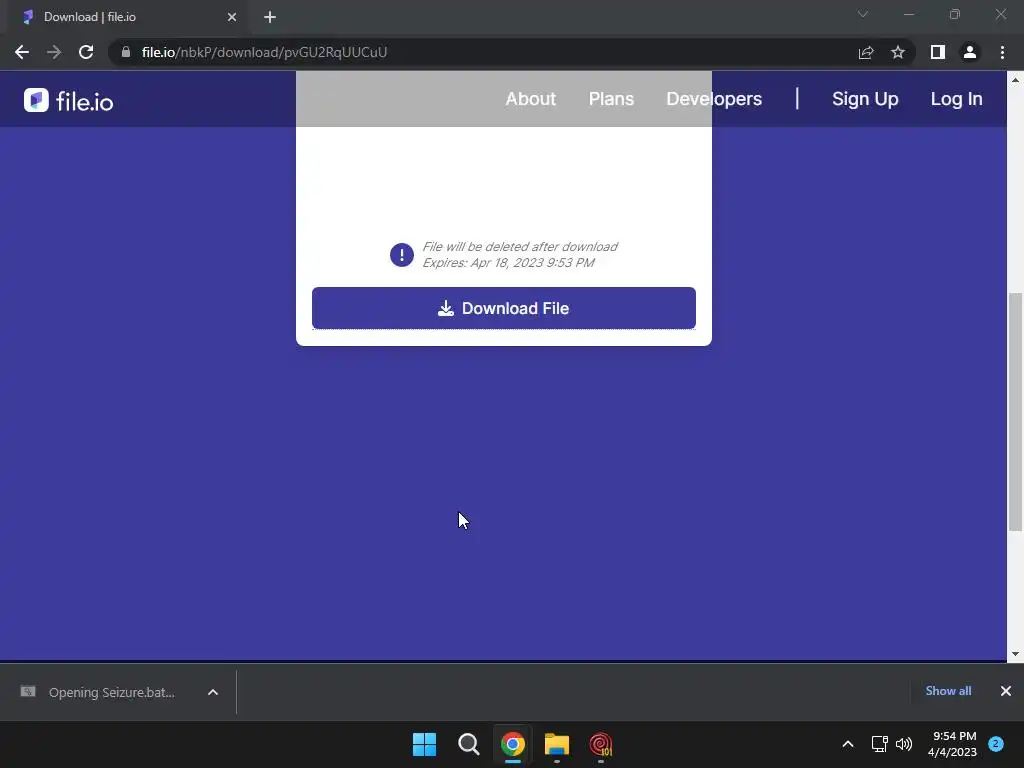1024x768 pixels.
Task: Close the Download | file.io tab
Action: pos(232,17)
